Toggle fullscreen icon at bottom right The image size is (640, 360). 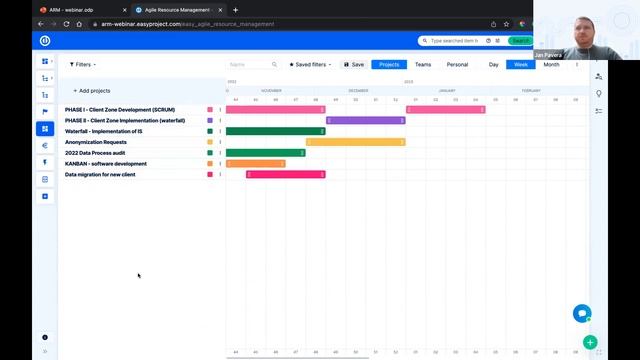click(x=599, y=352)
